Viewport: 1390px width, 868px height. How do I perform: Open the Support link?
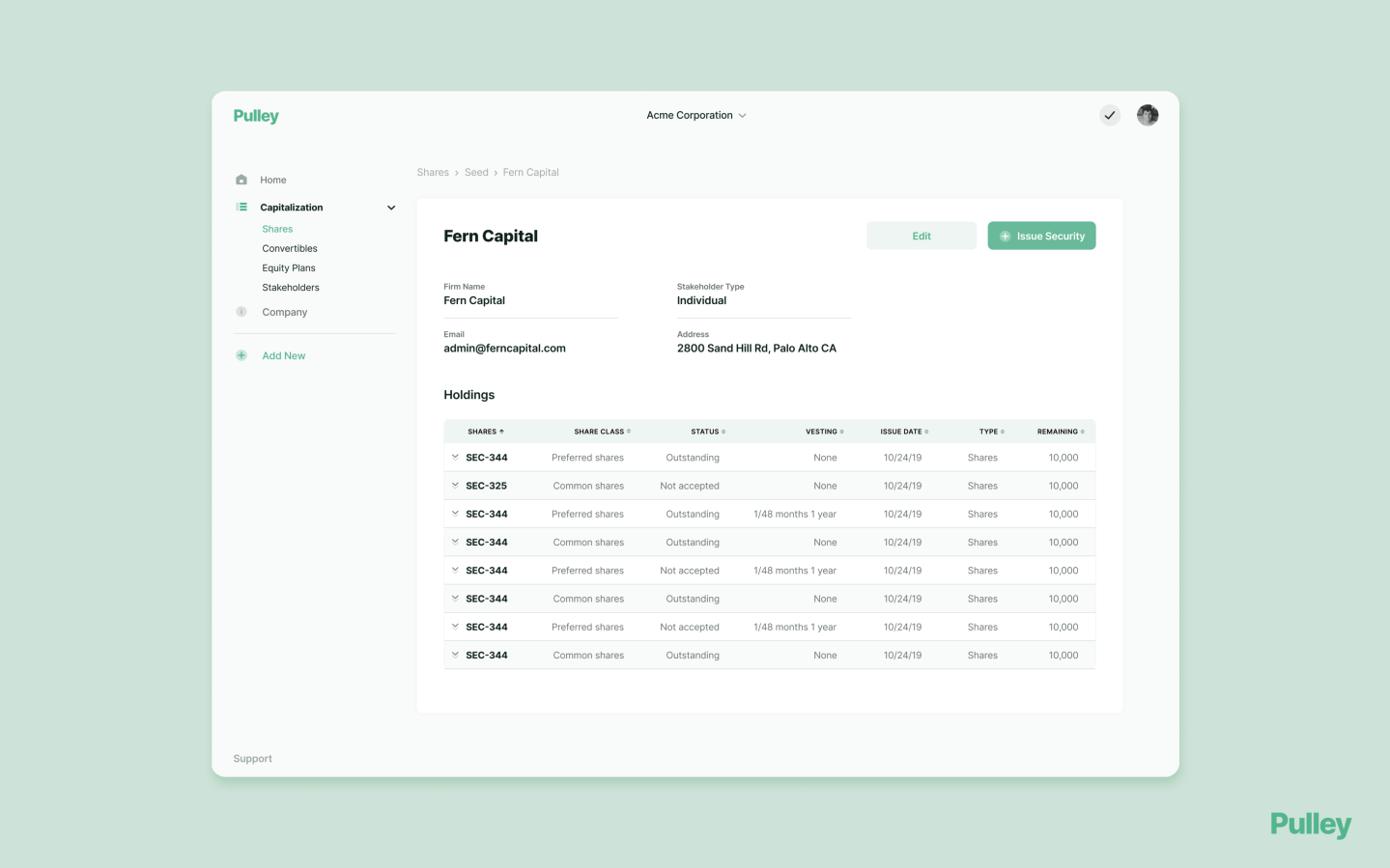click(x=252, y=759)
